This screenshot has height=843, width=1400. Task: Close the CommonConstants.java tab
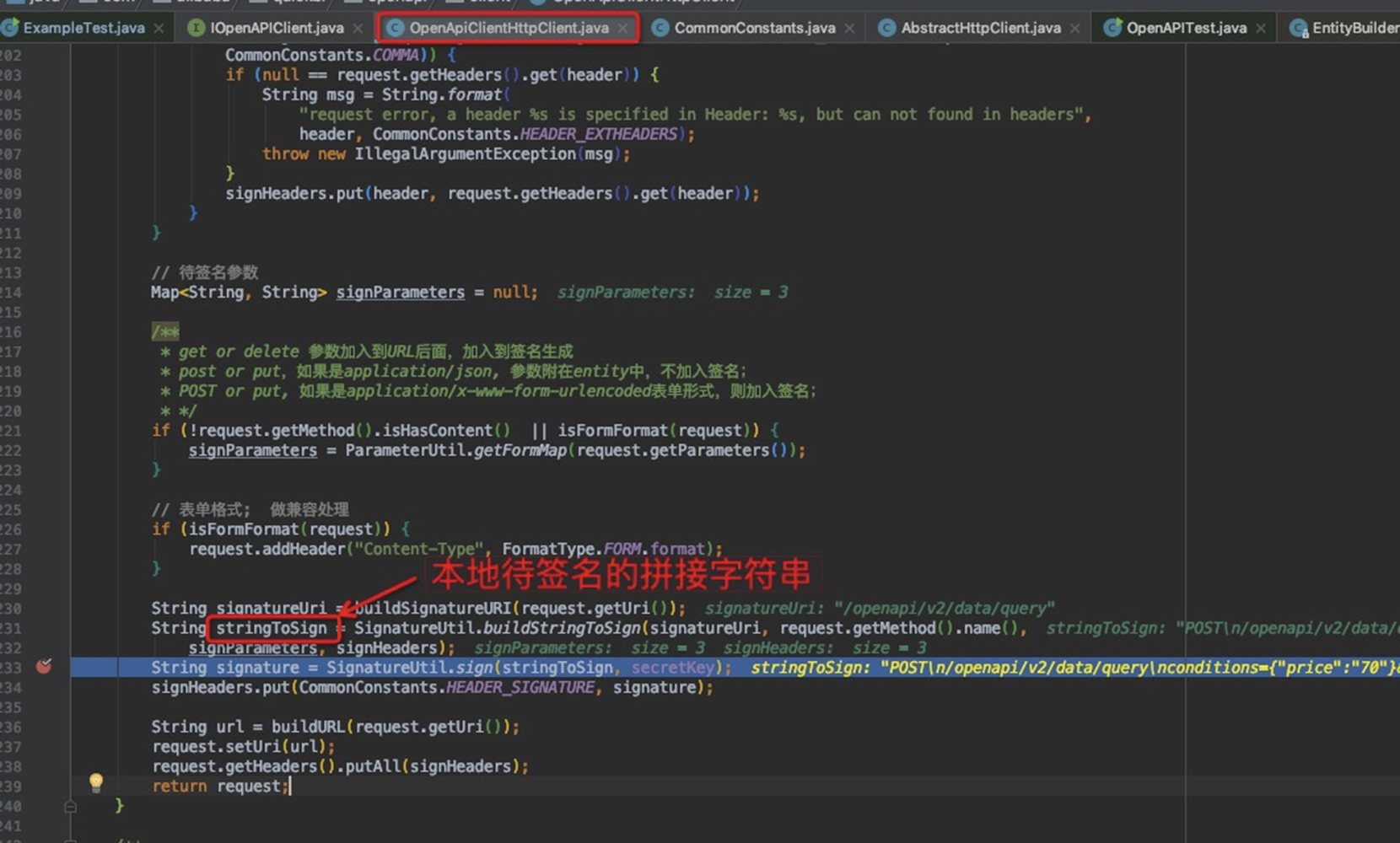[x=849, y=29]
